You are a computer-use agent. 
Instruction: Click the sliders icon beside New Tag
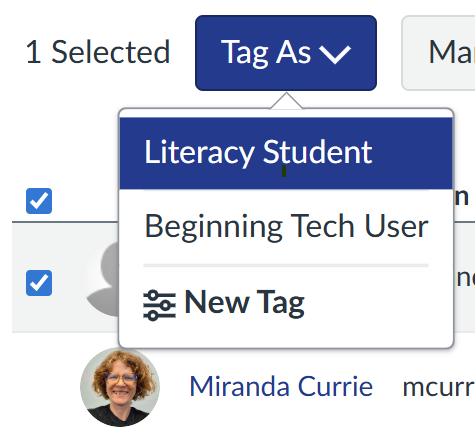[159, 305]
